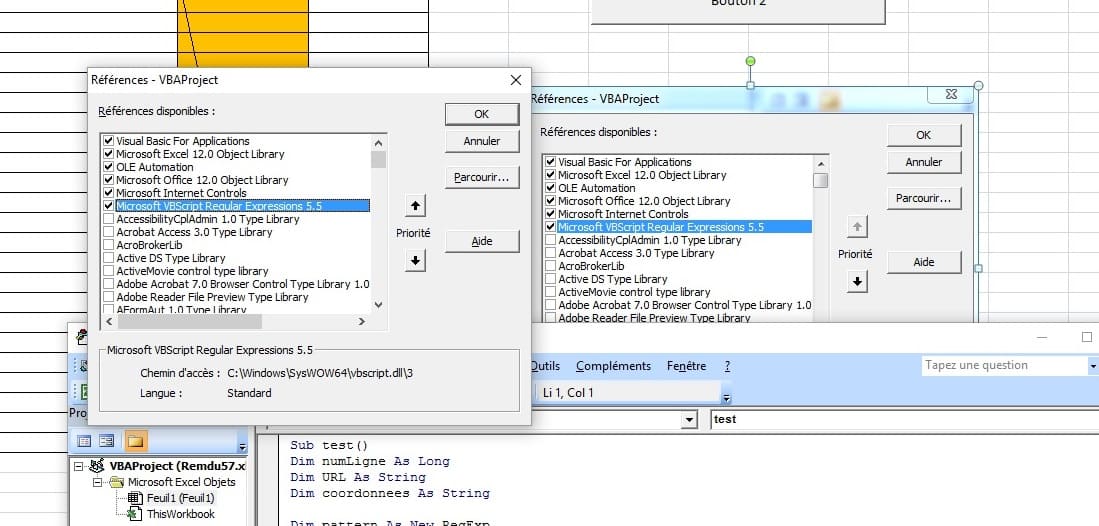Enable Acrobat Access 3.0 Type Library, front dialog

click(x=108, y=232)
